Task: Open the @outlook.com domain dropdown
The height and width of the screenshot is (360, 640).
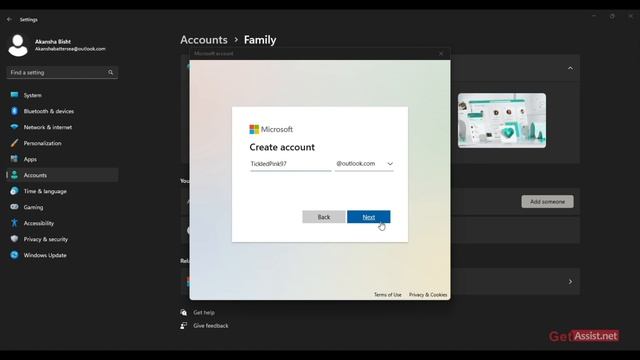Action: [364, 164]
